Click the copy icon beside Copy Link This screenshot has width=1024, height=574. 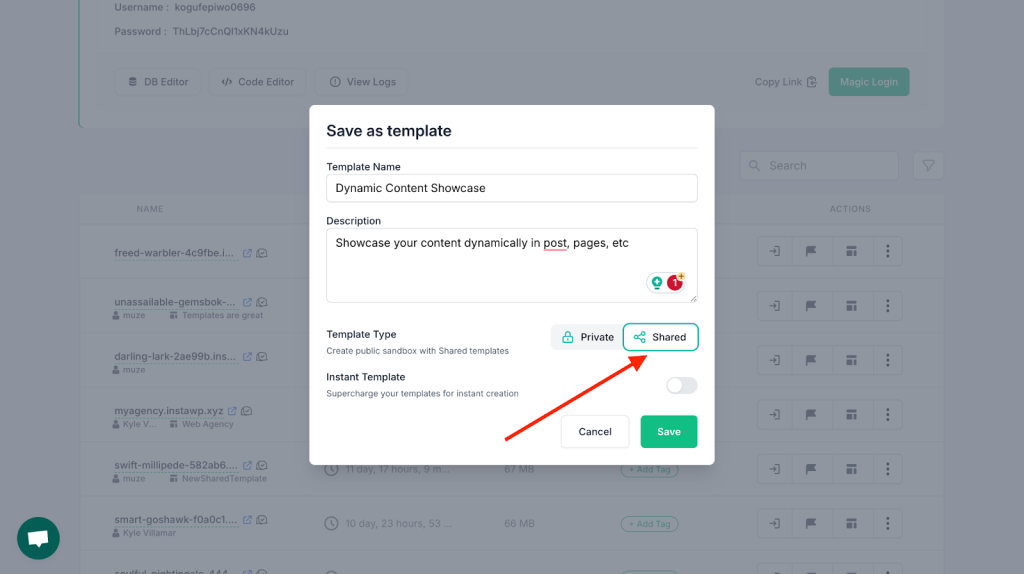pyautogui.click(x=812, y=82)
